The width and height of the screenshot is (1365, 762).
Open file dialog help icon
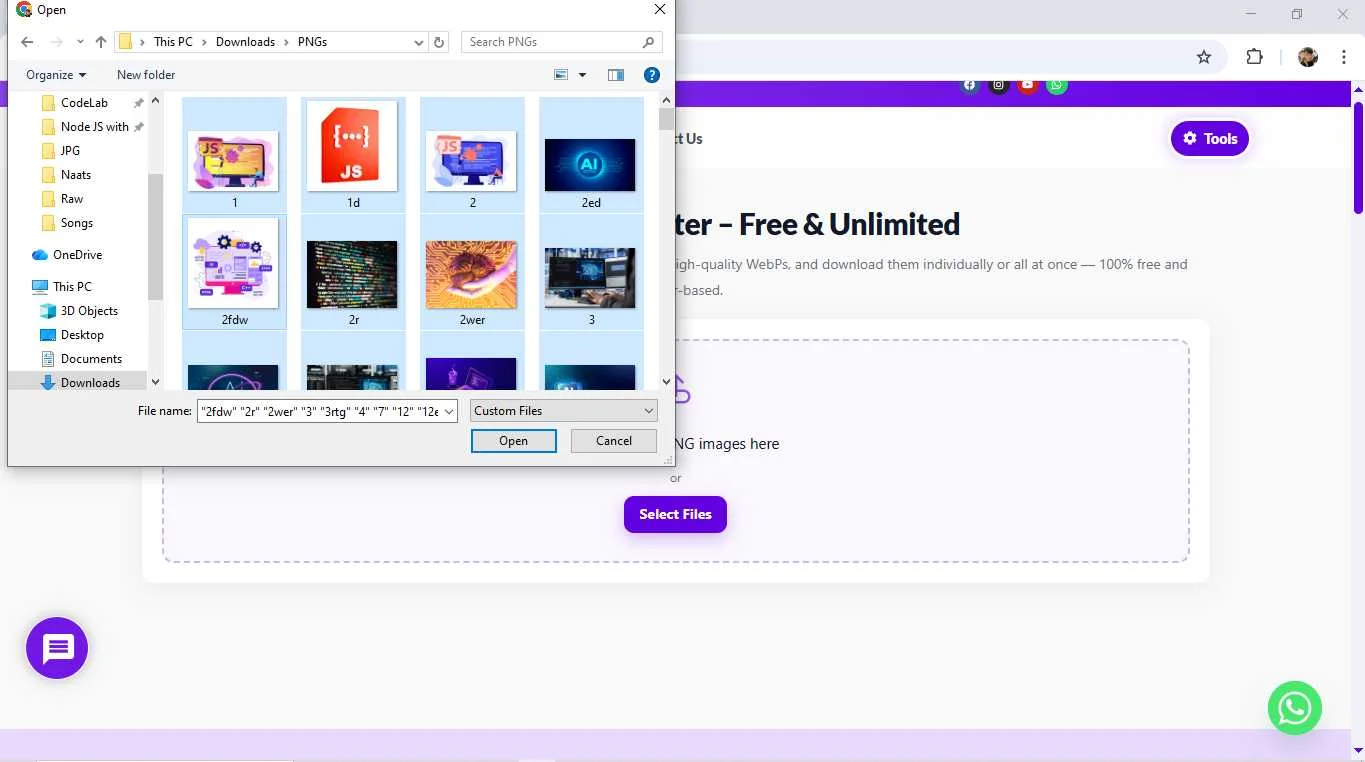coord(652,75)
